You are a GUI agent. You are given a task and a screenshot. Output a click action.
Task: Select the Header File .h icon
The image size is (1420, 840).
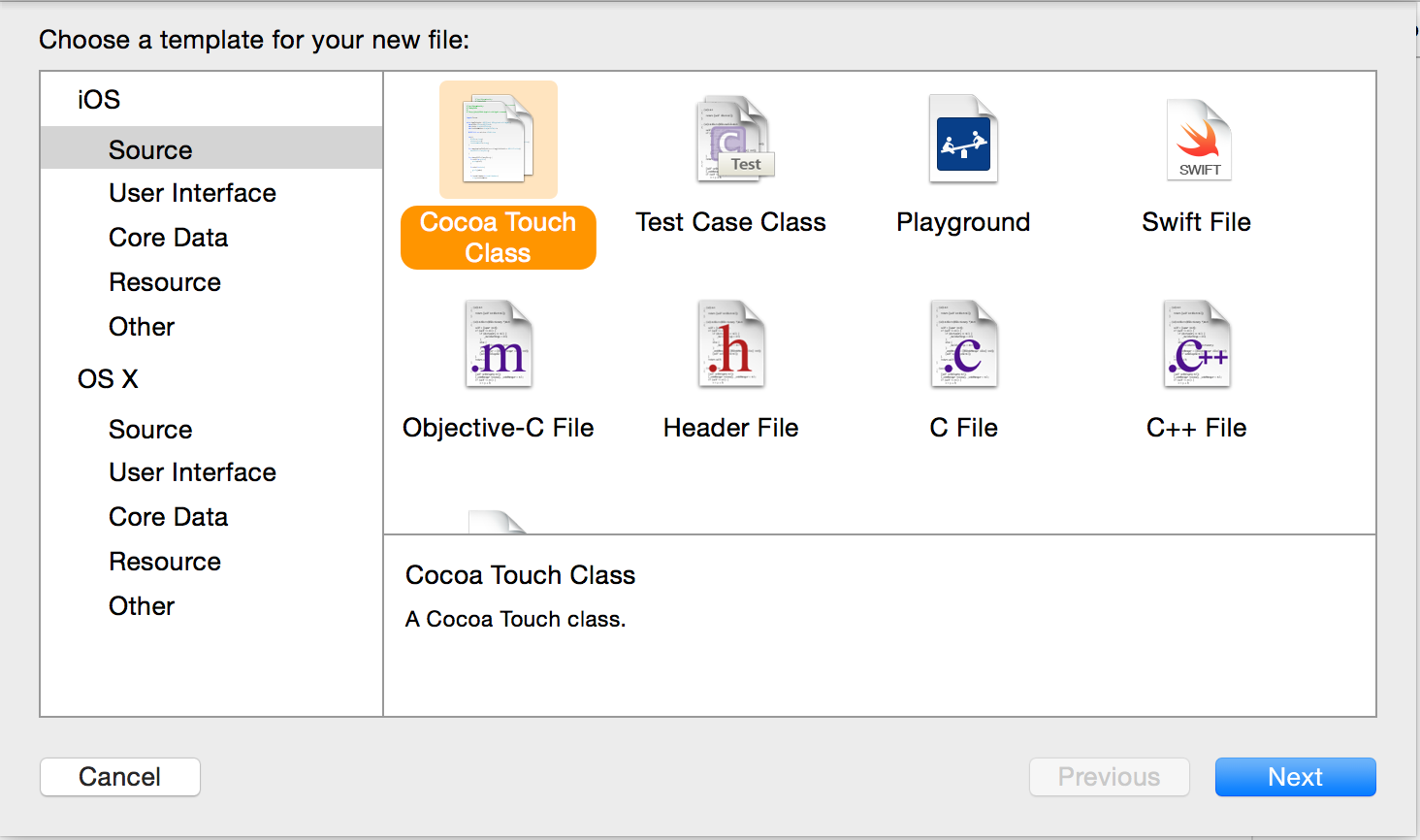click(x=731, y=344)
